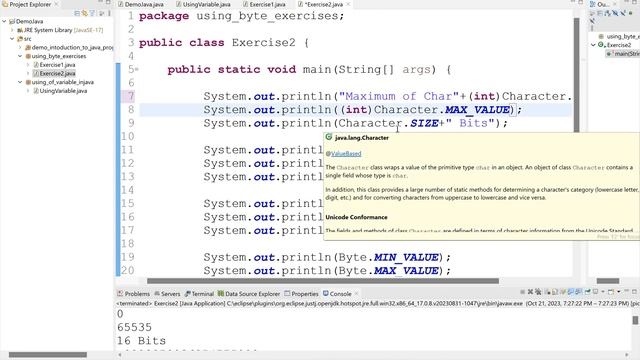
Task: Remove launch from console toolbar
Action: pos(530,292)
